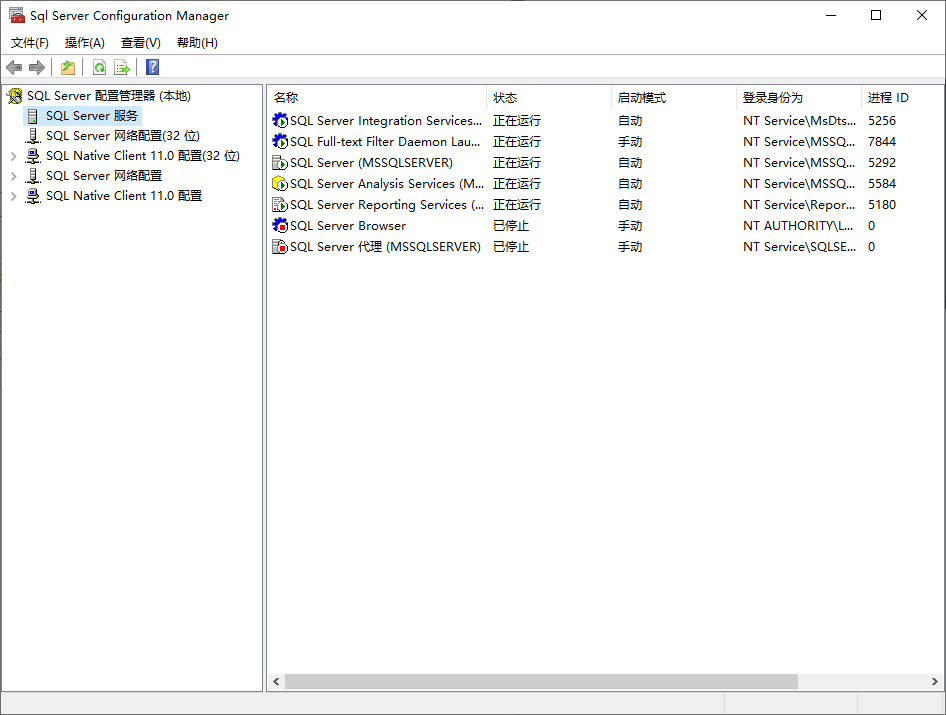The height and width of the screenshot is (715, 946).
Task: Select the SQL Server Browser icon
Action: click(278, 225)
